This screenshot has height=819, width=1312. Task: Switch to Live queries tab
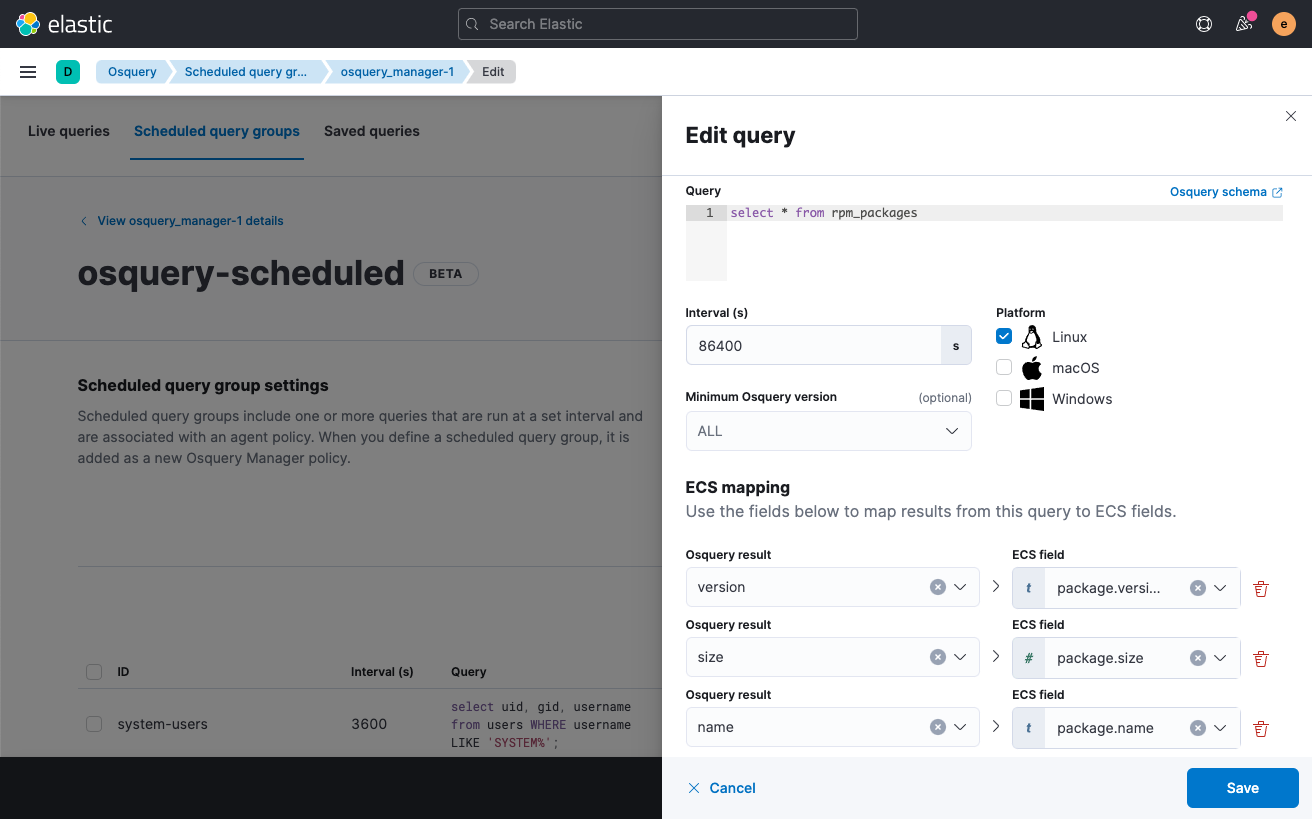pos(69,131)
